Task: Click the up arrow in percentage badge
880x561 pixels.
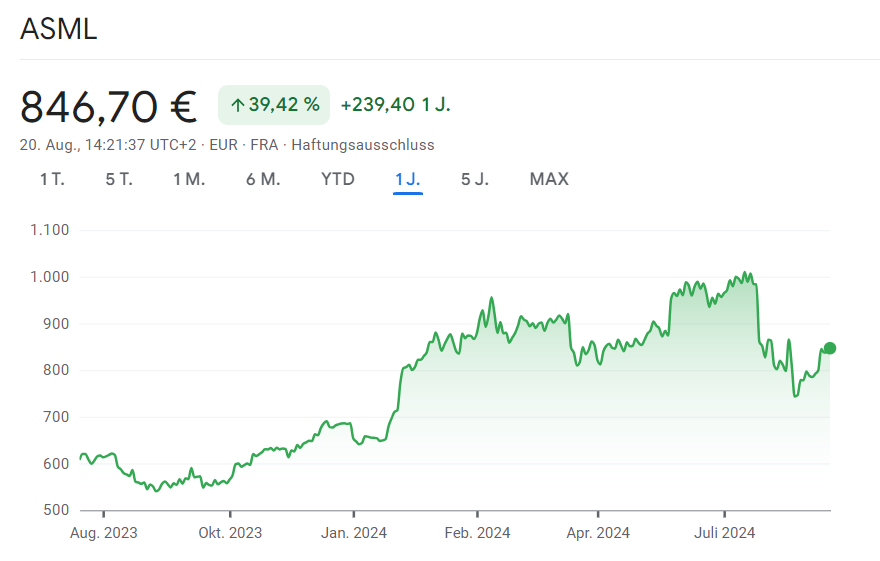Action: click(238, 105)
